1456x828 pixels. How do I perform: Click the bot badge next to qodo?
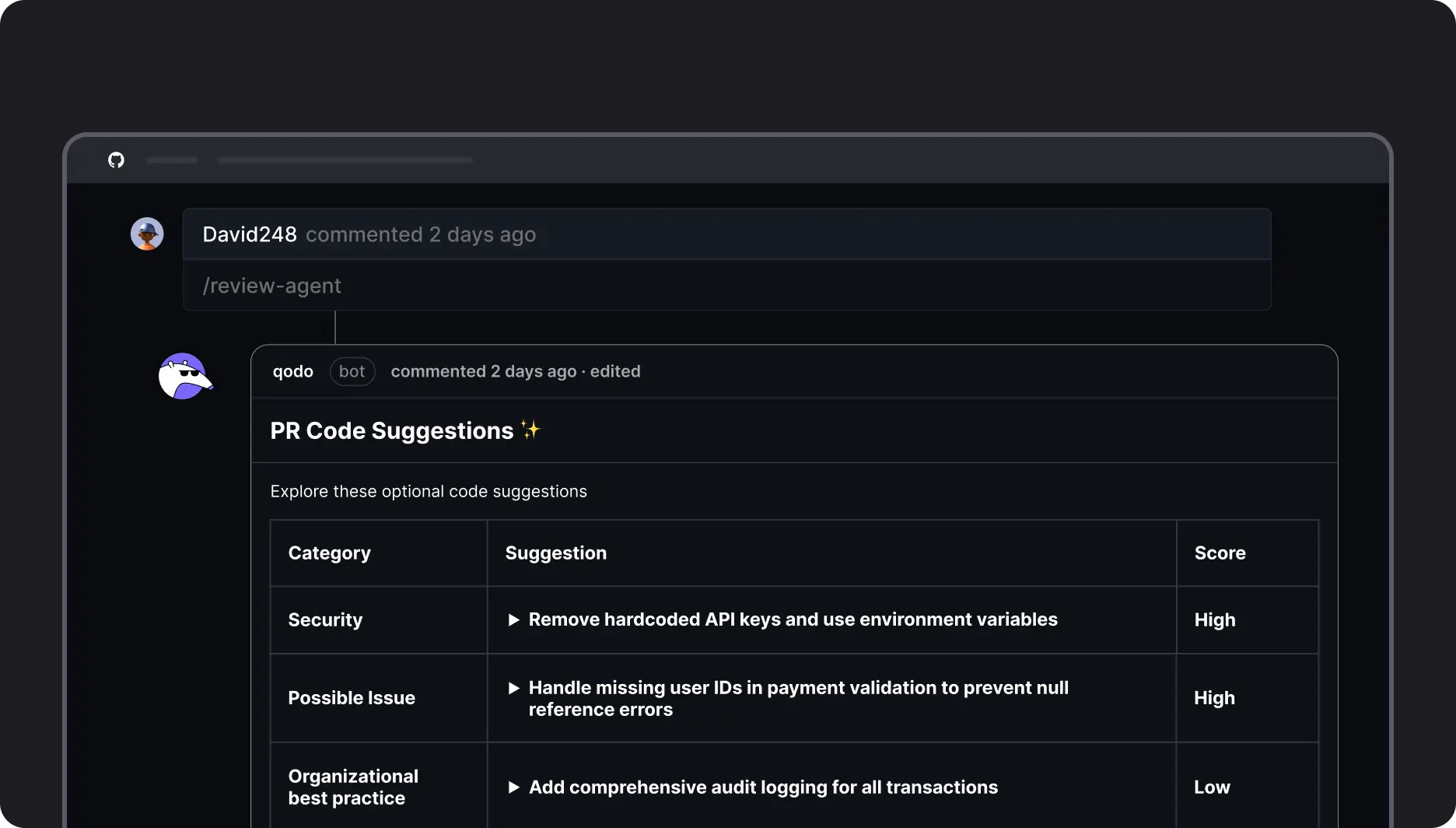coord(352,372)
